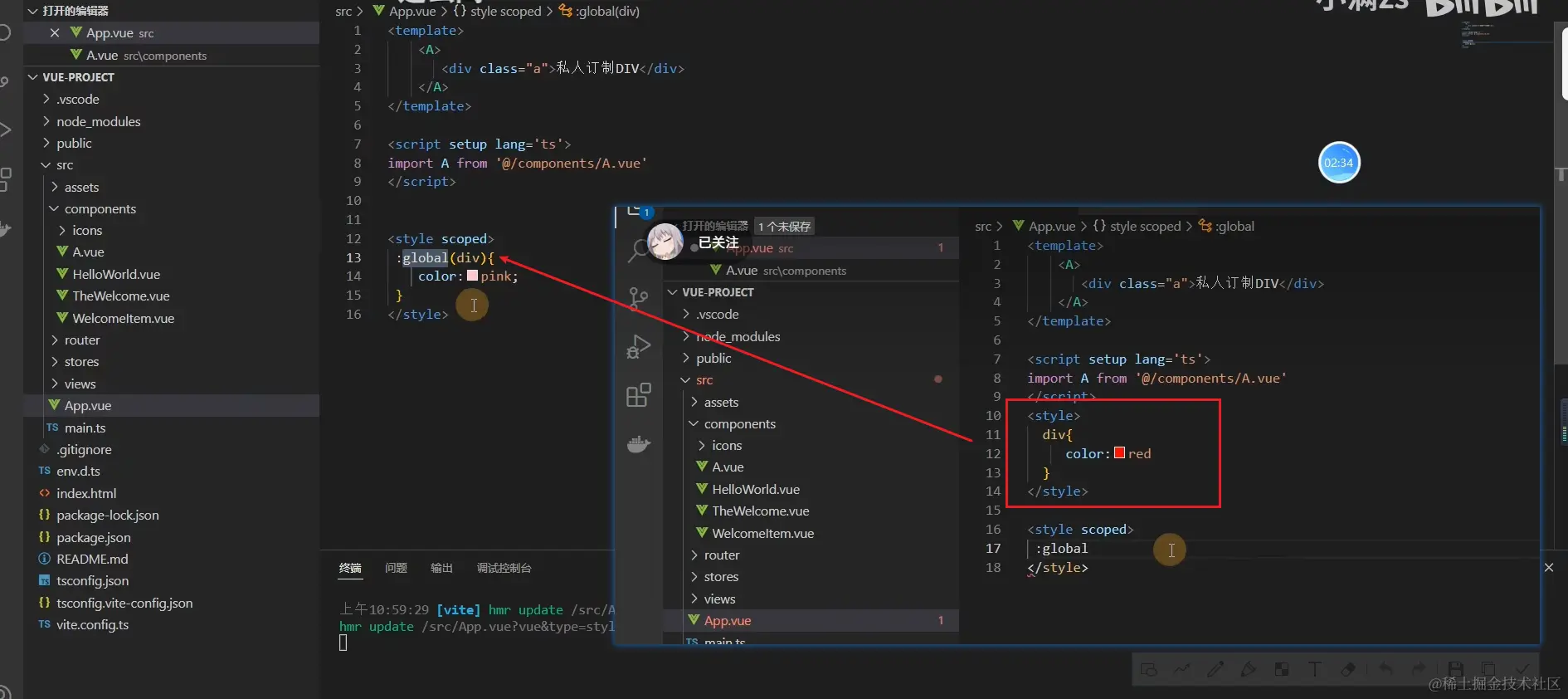This screenshot has width=1568, height=699.
Task: Open tsconfig.vite-config.json in main explorer
Action: click(124, 603)
